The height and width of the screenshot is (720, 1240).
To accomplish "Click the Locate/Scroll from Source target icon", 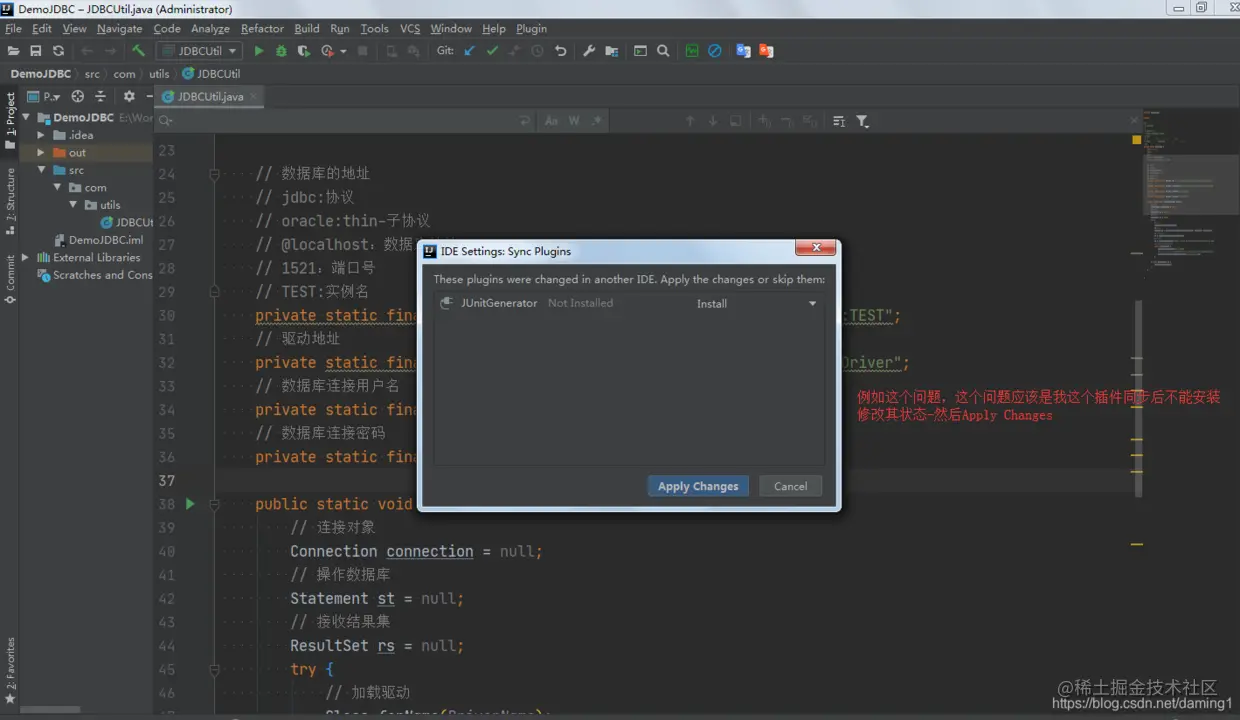I will (x=78, y=97).
